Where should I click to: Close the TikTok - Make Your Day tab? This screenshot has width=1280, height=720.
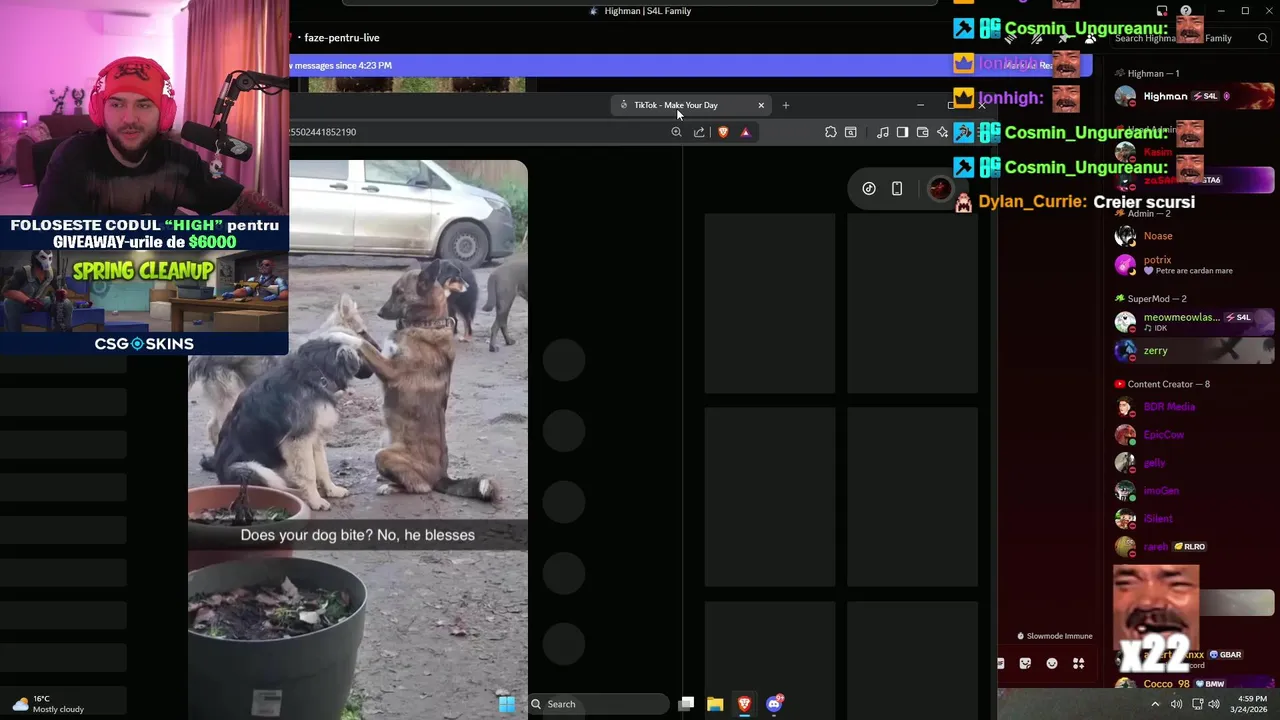click(761, 105)
